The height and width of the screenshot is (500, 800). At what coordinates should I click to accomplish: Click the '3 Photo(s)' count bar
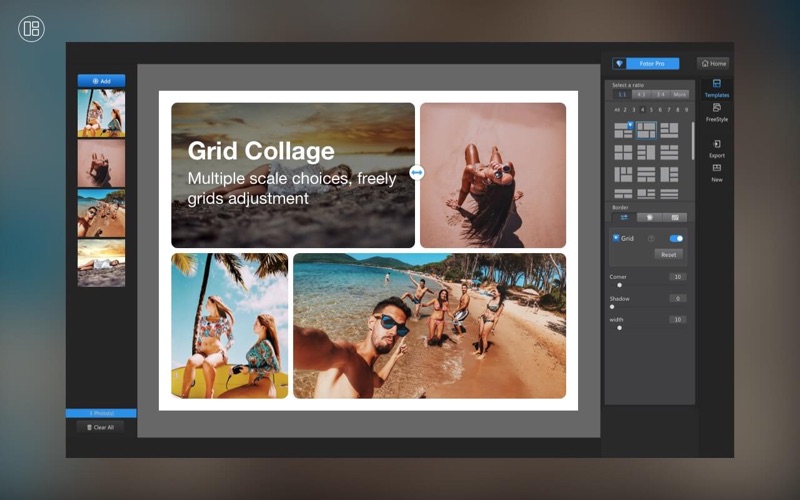point(101,413)
